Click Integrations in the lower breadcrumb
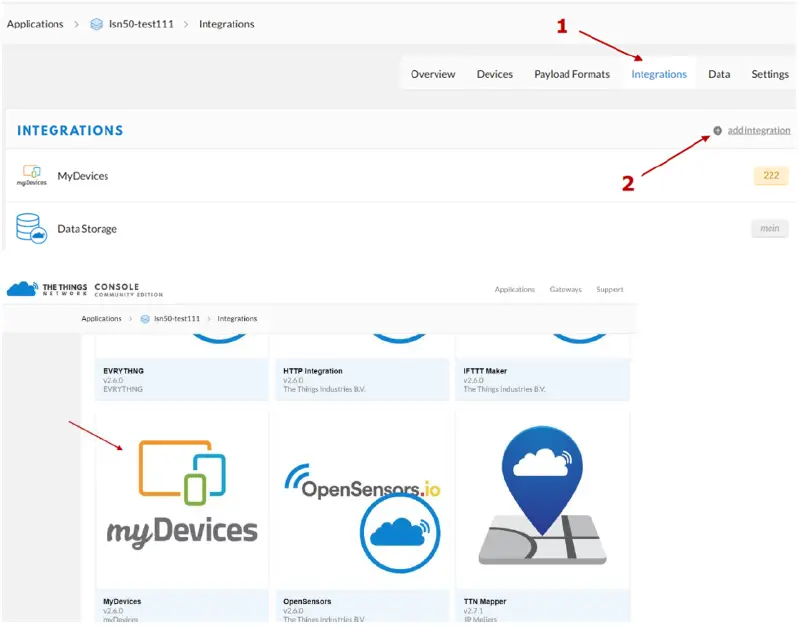Image resolution: width=809 pixels, height=626 pixels. pos(237,318)
